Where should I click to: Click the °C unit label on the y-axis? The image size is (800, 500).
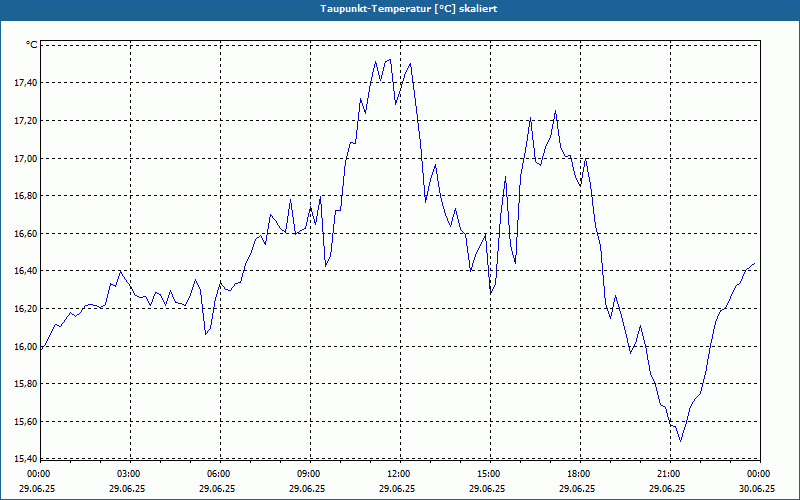[x=32, y=45]
